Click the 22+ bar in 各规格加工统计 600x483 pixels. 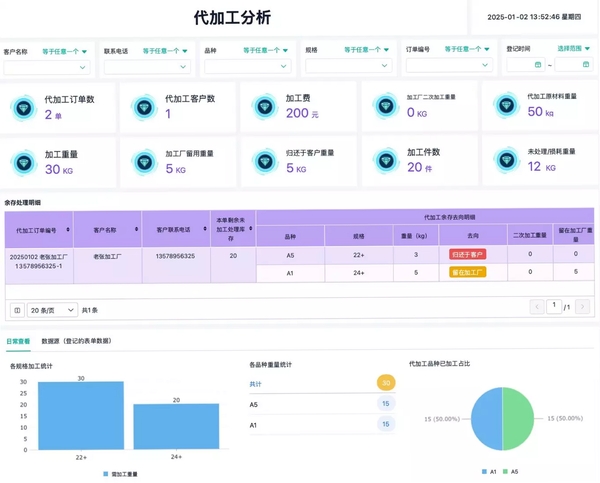click(x=81, y=415)
